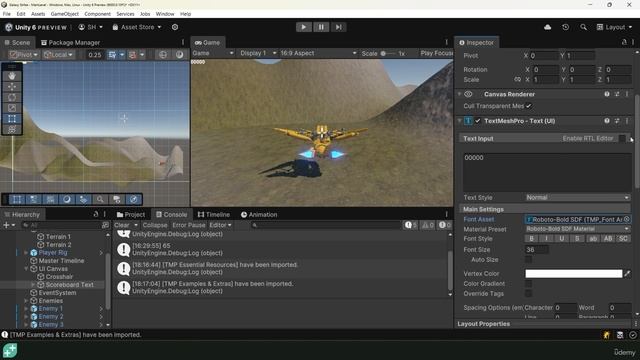This screenshot has width=640, height=360.
Task: Open the GameObject menu
Action: 64,14
